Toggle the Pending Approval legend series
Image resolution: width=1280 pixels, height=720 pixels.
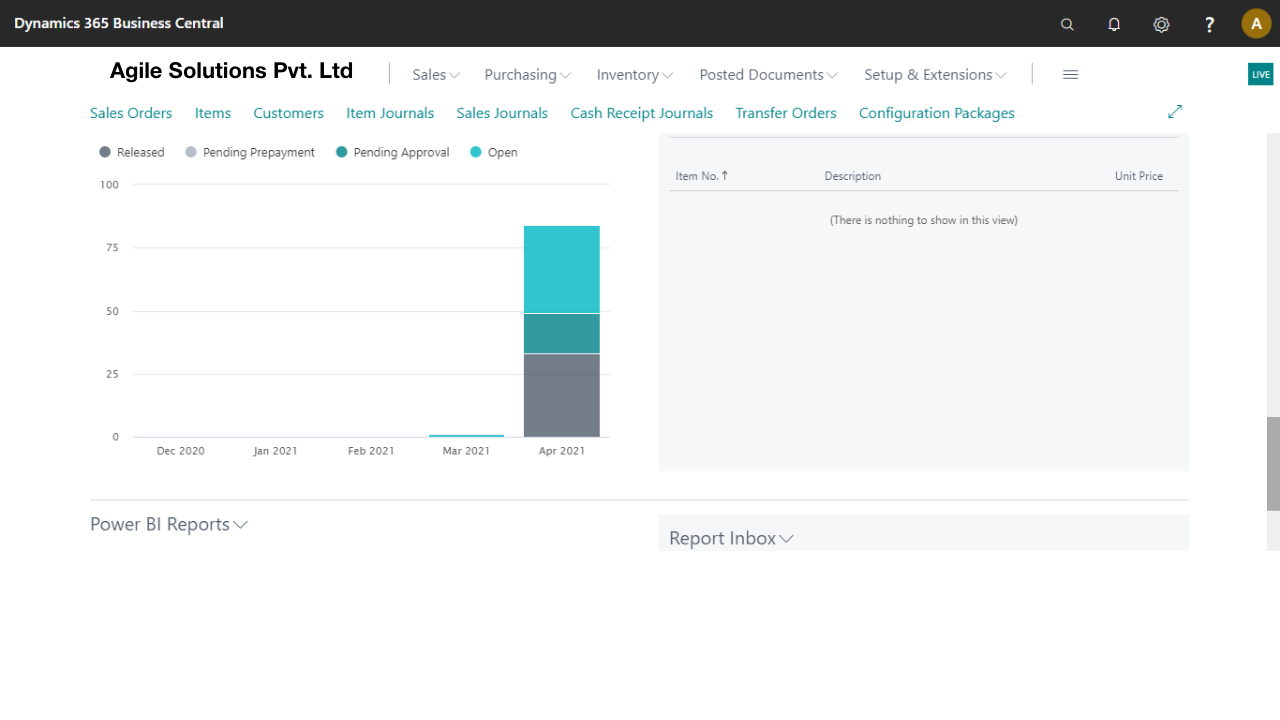(x=393, y=153)
